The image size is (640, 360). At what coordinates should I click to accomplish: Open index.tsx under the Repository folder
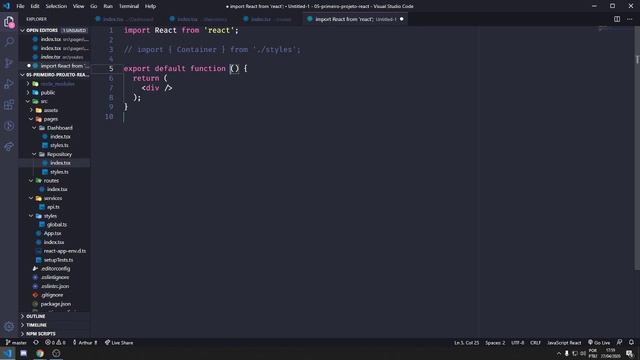(60, 163)
